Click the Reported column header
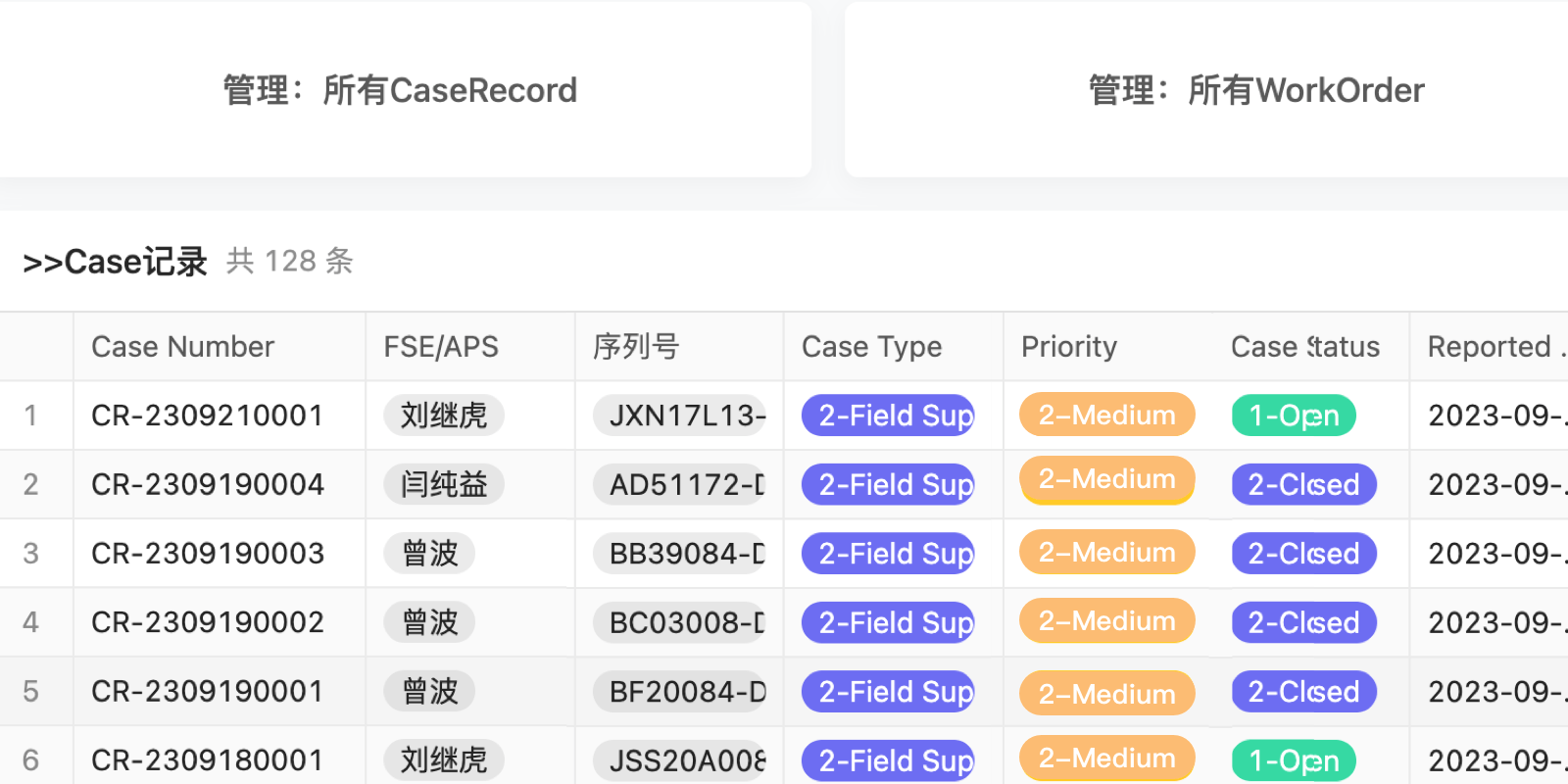Image resolution: width=1568 pixels, height=784 pixels. click(x=1489, y=347)
